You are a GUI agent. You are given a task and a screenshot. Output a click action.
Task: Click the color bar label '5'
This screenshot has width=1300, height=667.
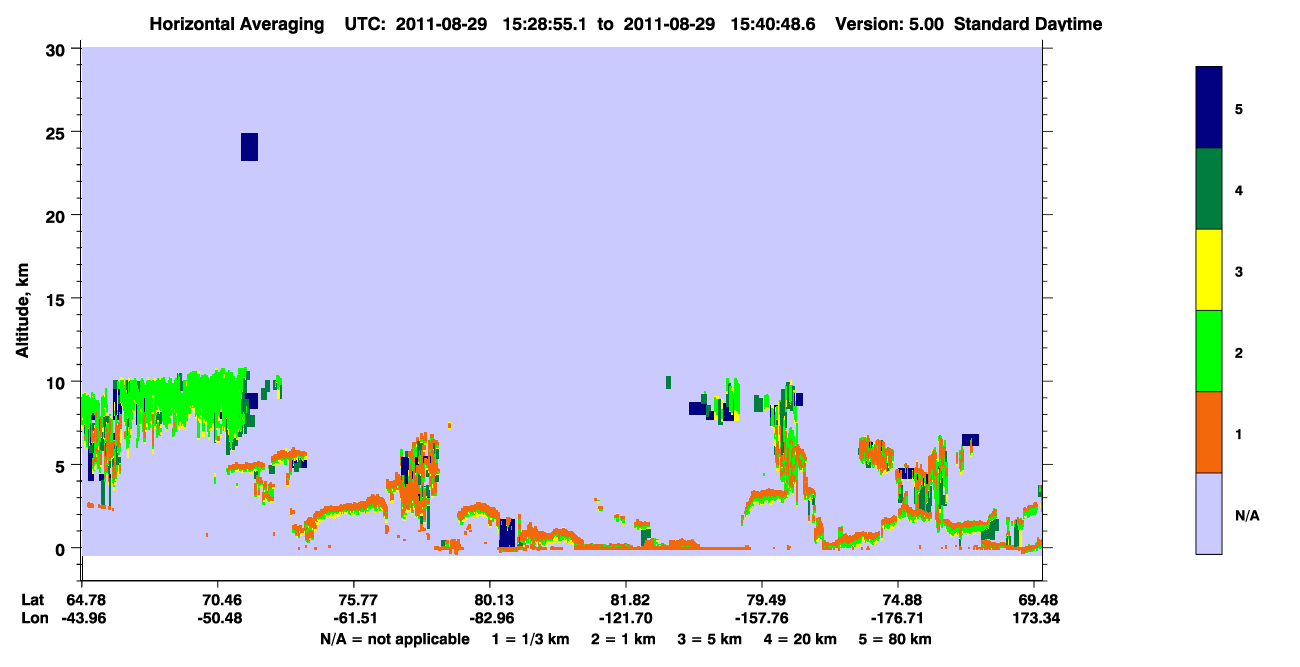tap(1239, 108)
